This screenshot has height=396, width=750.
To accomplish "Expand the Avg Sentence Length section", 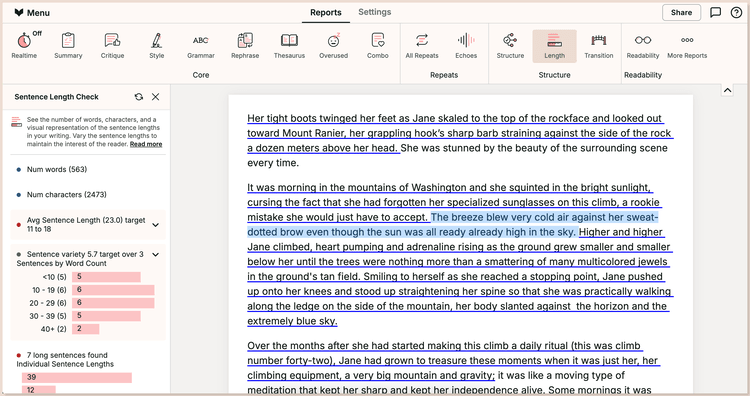I will (155, 224).
